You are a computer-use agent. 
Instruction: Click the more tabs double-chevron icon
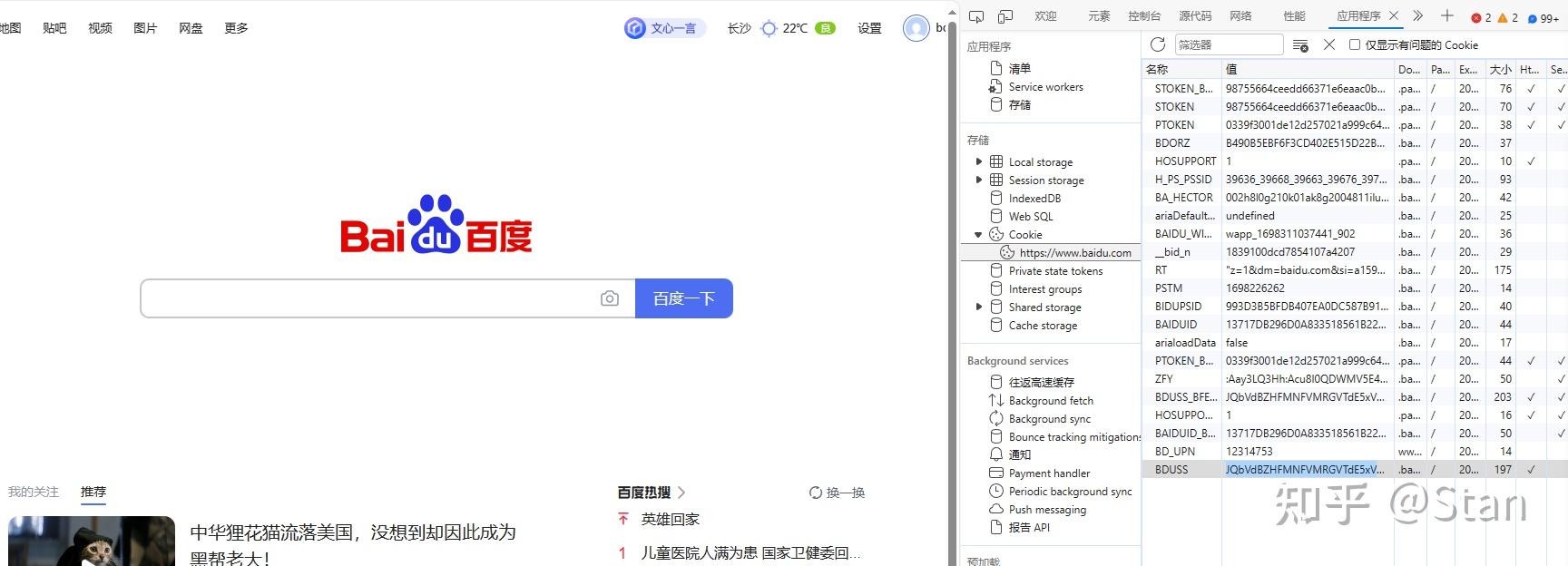pyautogui.click(x=1418, y=15)
